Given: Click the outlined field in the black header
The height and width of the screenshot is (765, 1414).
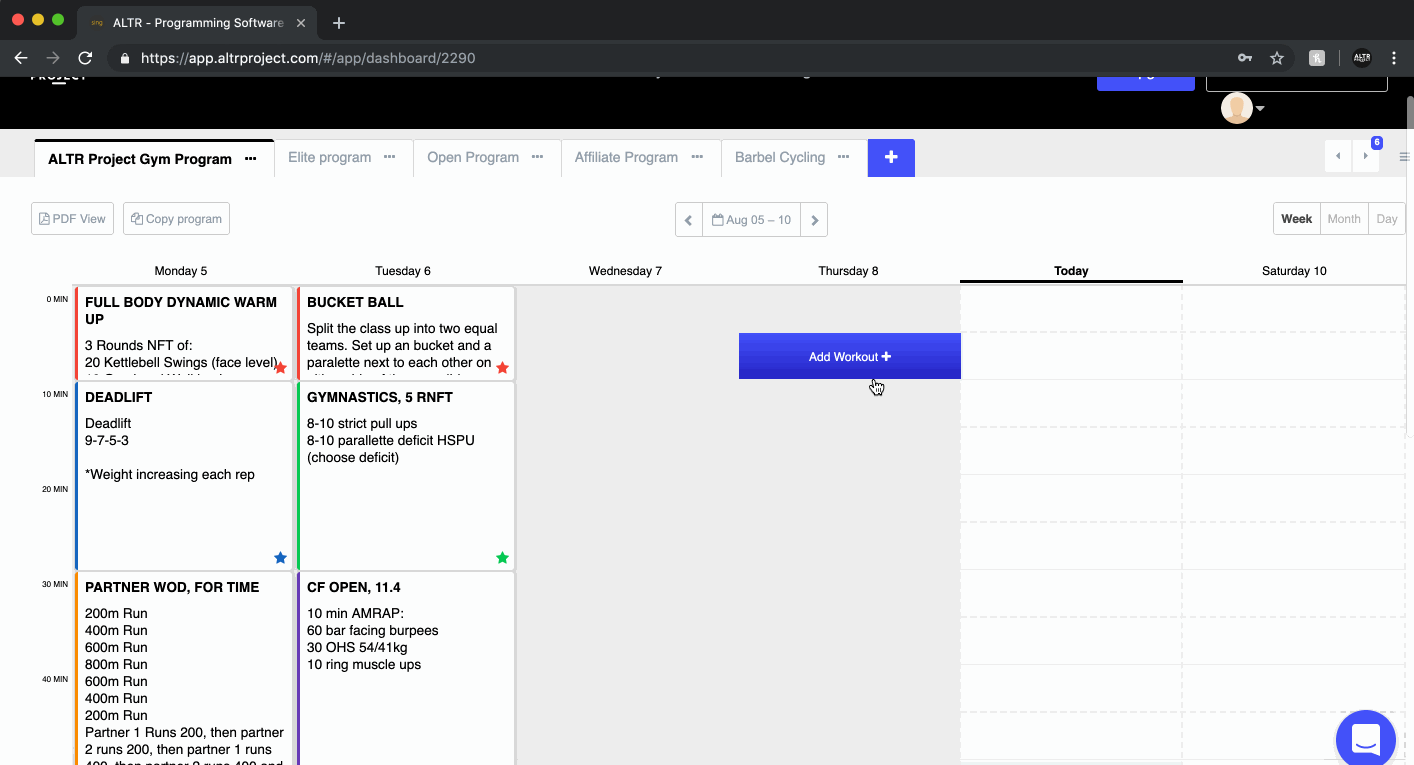Looking at the screenshot, I should point(1297,83).
